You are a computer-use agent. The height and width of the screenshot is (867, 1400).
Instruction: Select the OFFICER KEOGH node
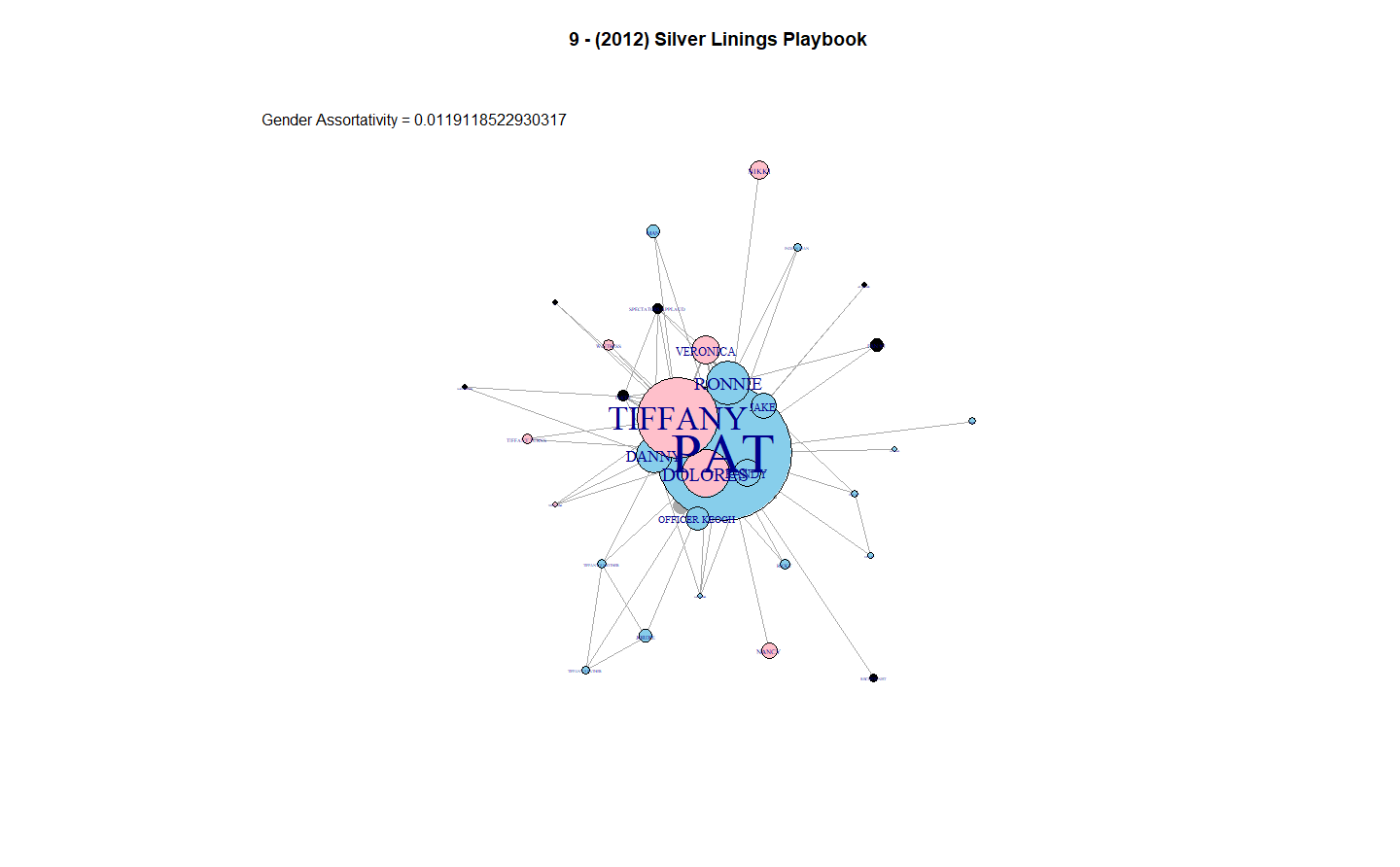tap(697, 519)
